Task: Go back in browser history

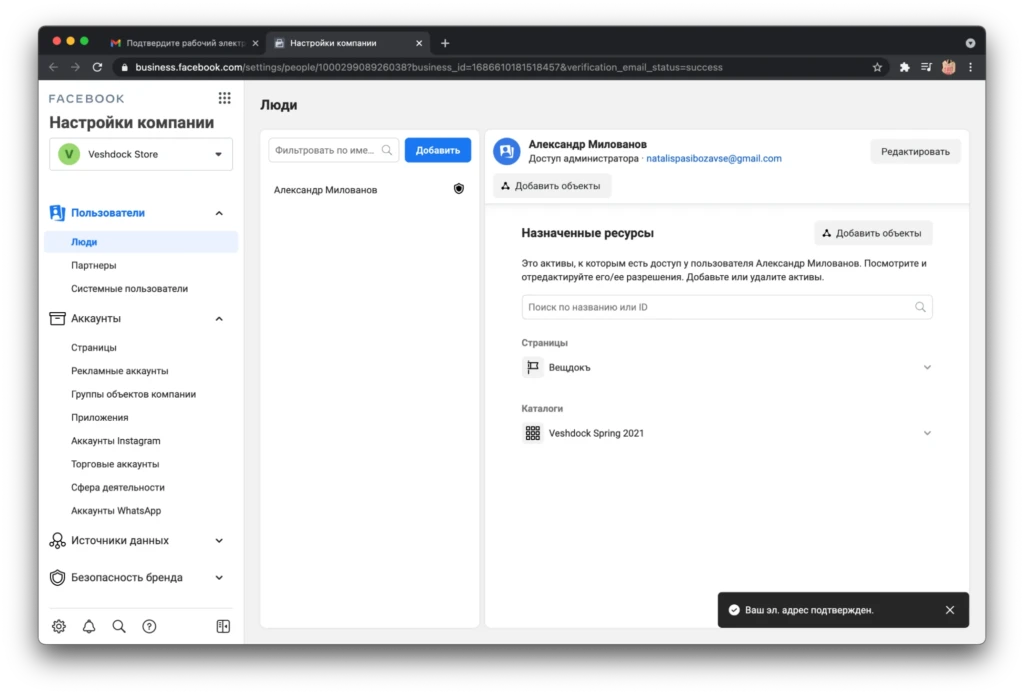Action: [54, 67]
